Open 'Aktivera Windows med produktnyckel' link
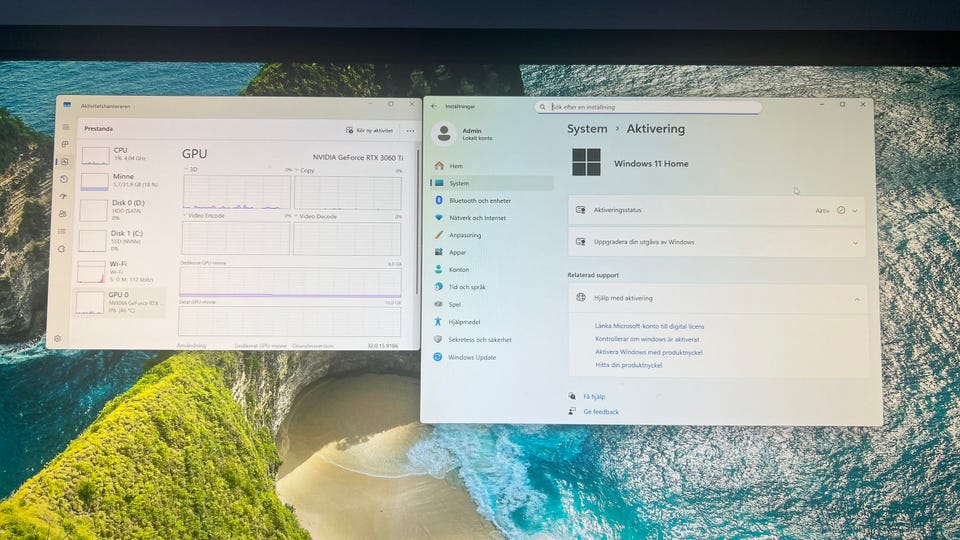The height and width of the screenshot is (540, 960). [x=649, y=353]
